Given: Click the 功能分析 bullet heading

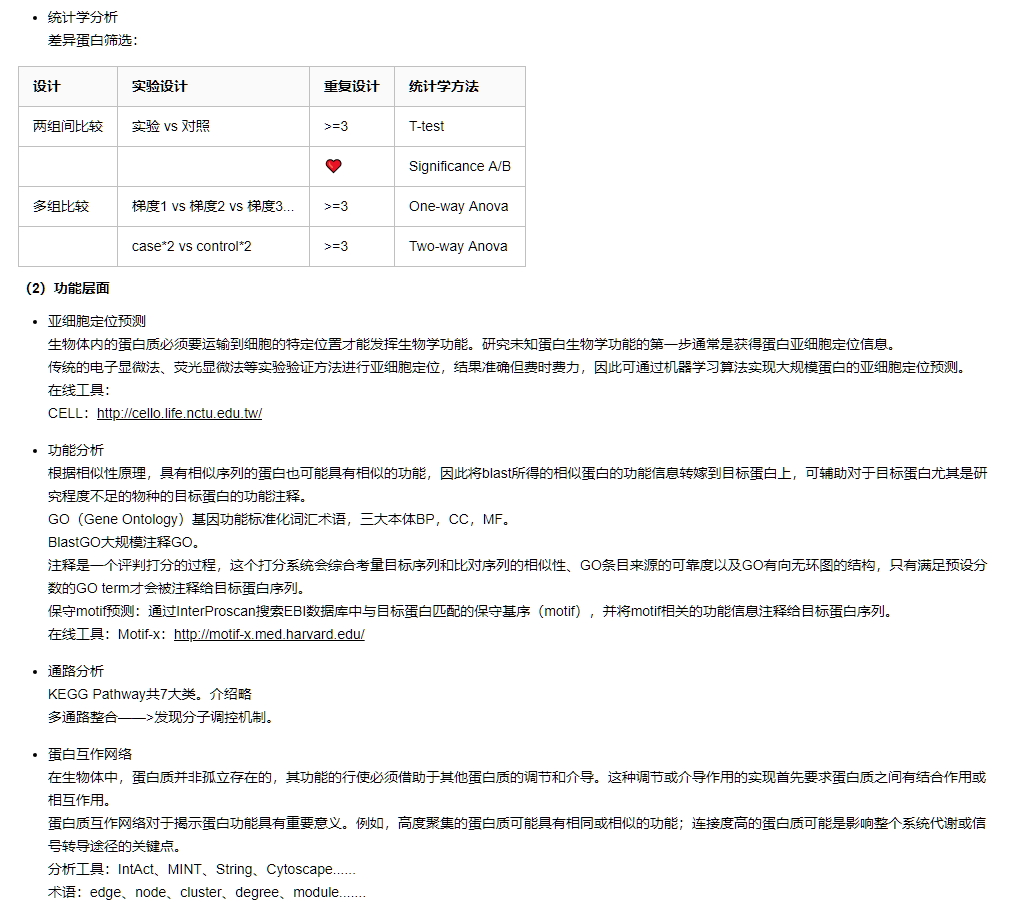Looking at the screenshot, I should (75, 450).
